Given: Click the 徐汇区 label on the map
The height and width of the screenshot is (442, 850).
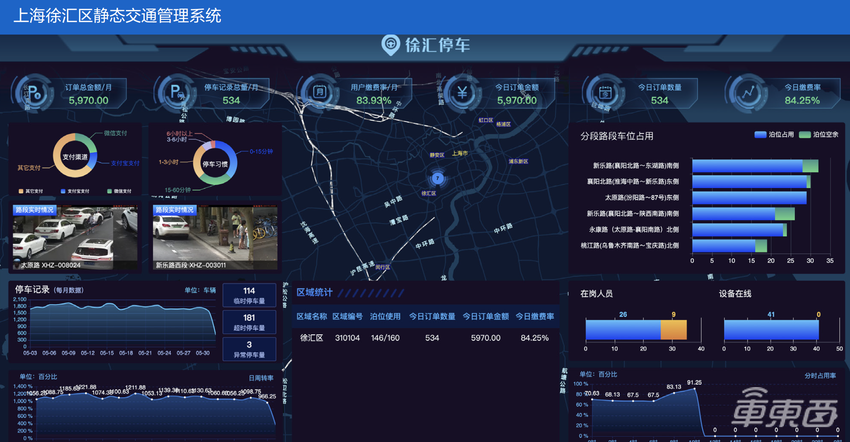Looking at the screenshot, I should coord(428,193).
